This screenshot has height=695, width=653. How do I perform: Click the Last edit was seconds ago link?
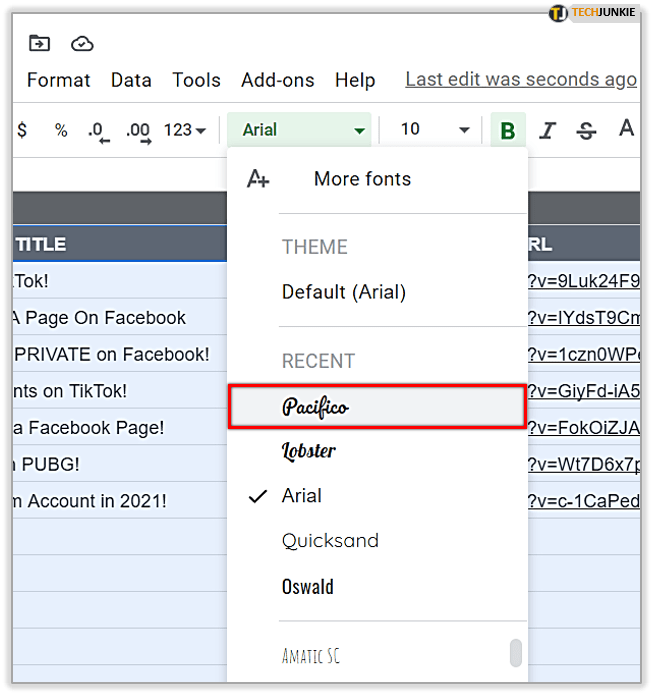(x=520, y=80)
